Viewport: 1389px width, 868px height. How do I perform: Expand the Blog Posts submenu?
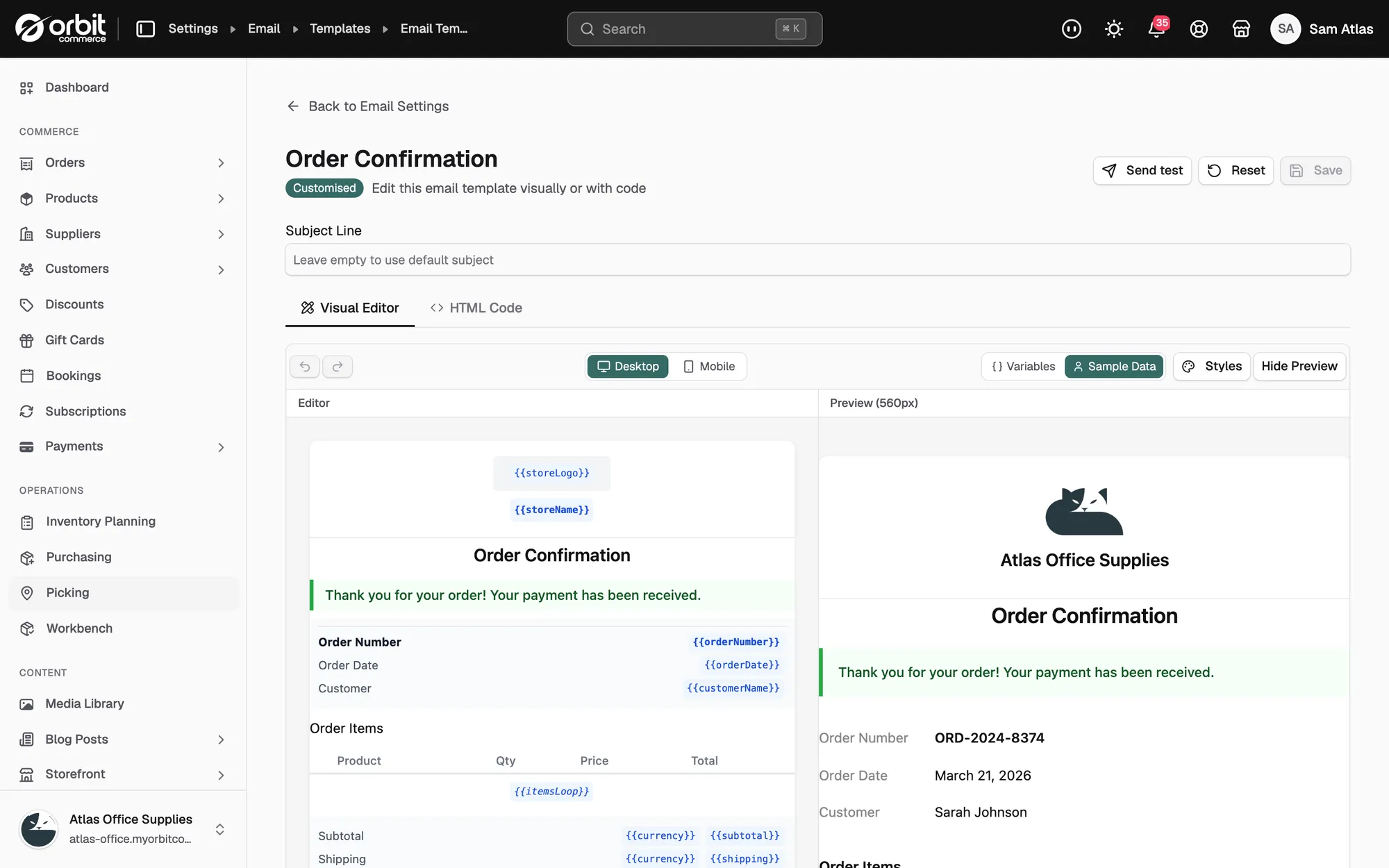221,740
